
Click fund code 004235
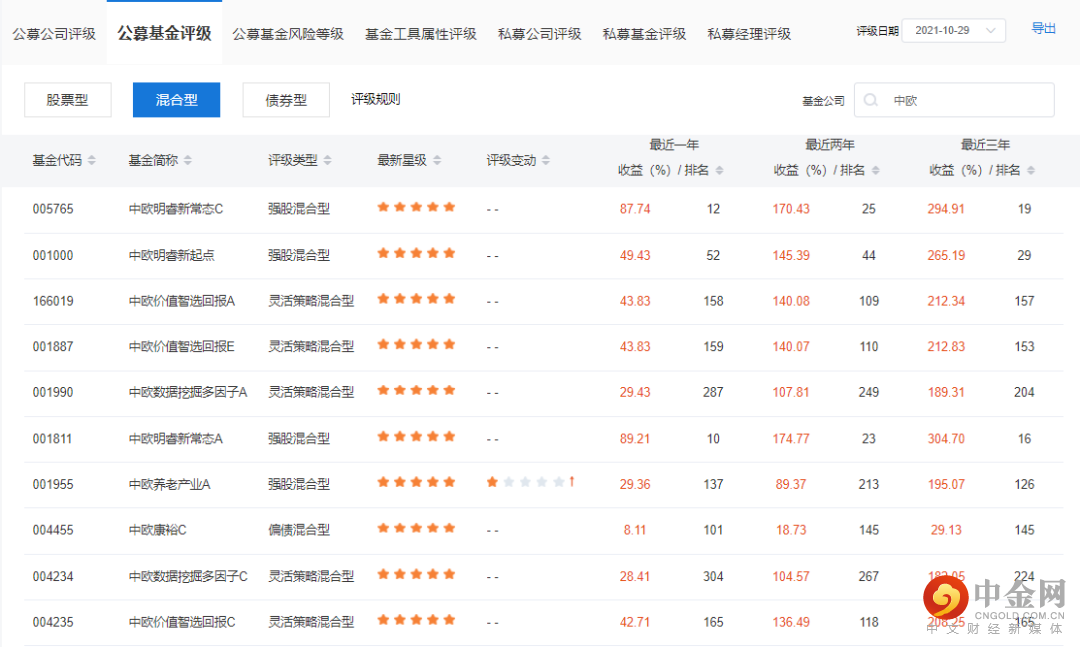53,622
